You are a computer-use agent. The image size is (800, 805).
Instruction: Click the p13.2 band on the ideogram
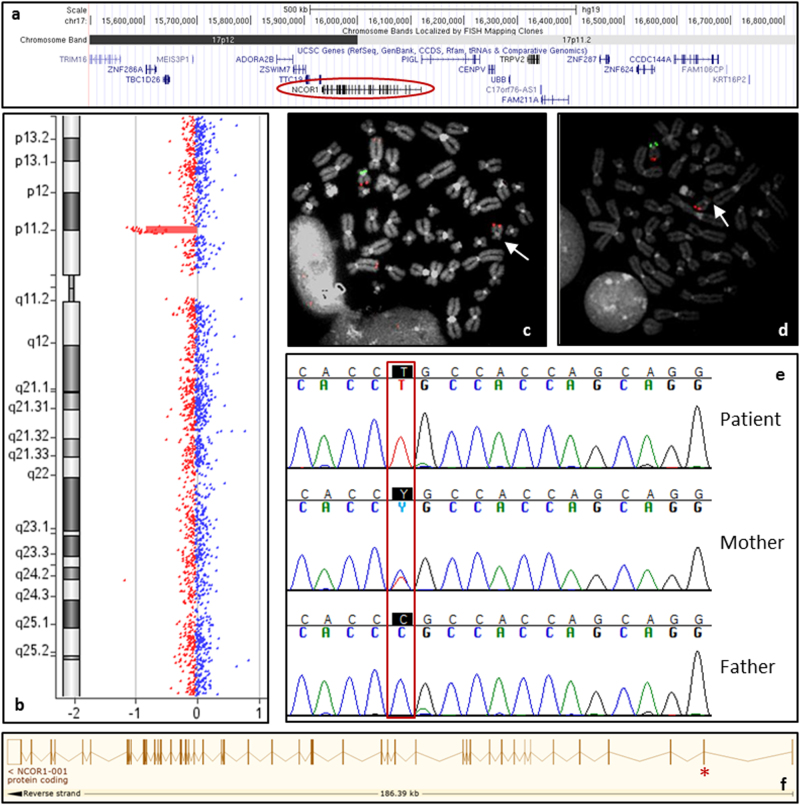70,137
